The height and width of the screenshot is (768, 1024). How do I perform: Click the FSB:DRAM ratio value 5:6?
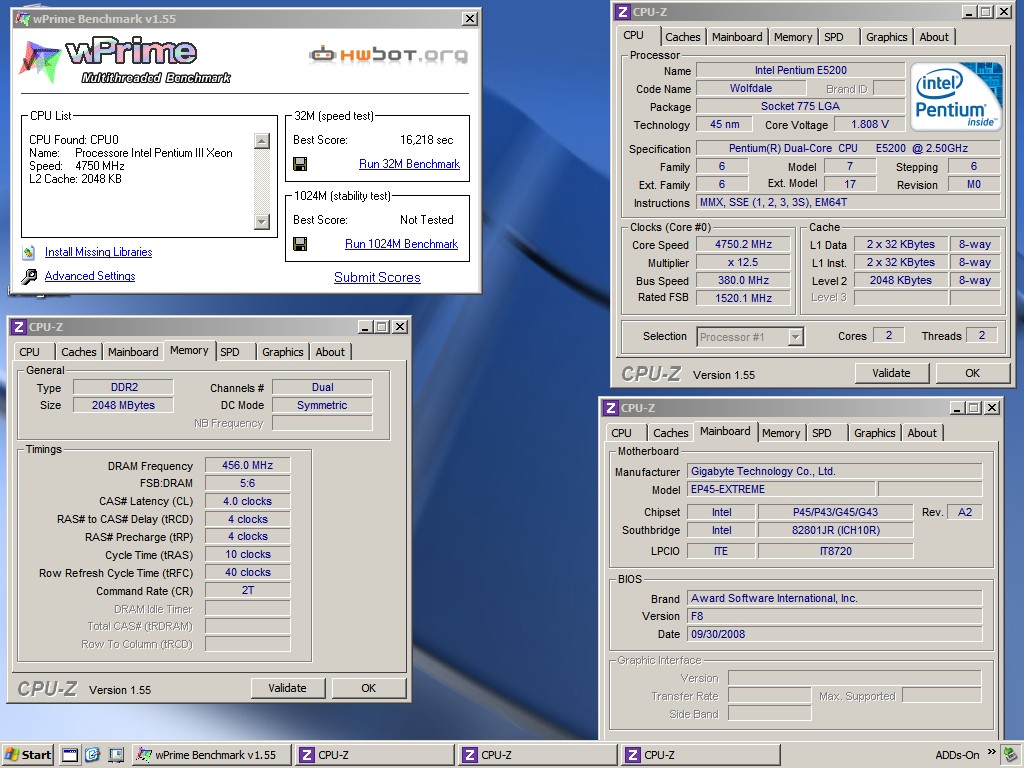(248, 483)
